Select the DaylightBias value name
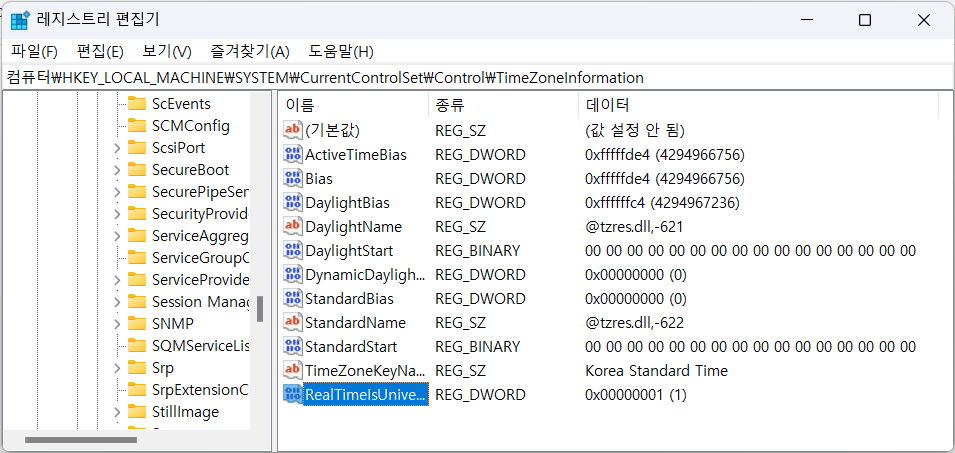955x453 pixels. (347, 203)
